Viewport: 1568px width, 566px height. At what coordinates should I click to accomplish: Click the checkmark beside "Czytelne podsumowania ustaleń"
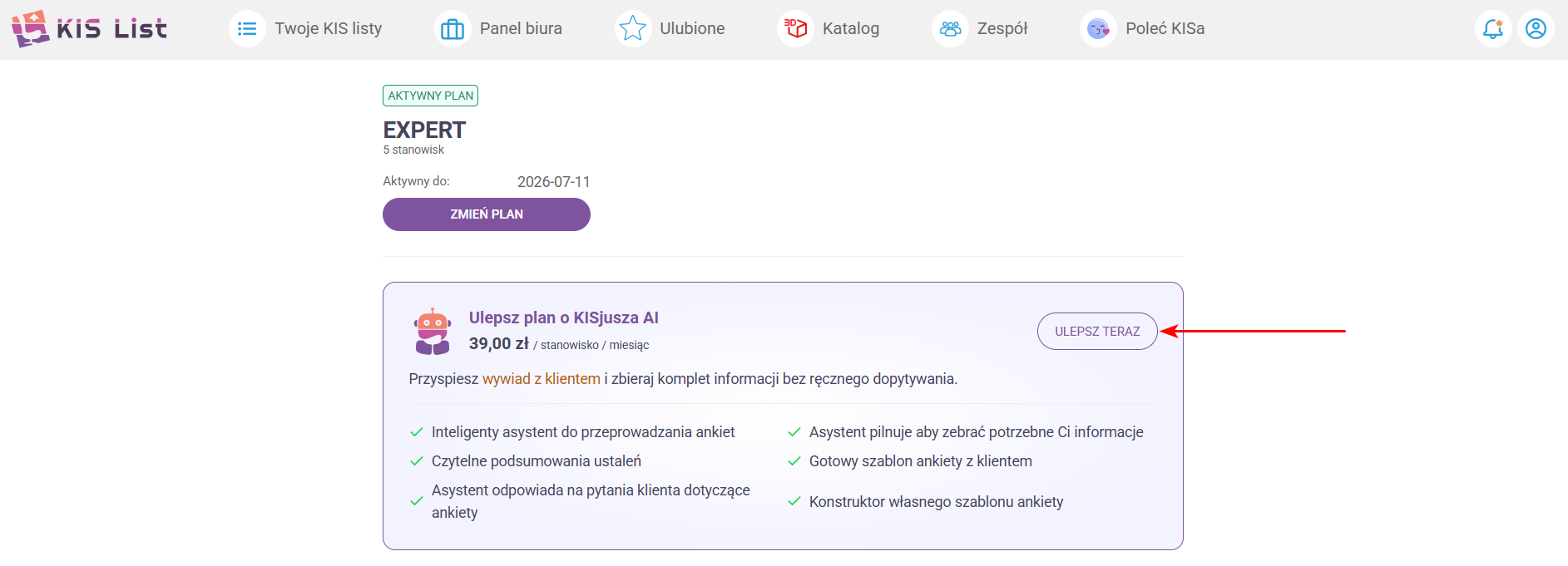click(417, 461)
